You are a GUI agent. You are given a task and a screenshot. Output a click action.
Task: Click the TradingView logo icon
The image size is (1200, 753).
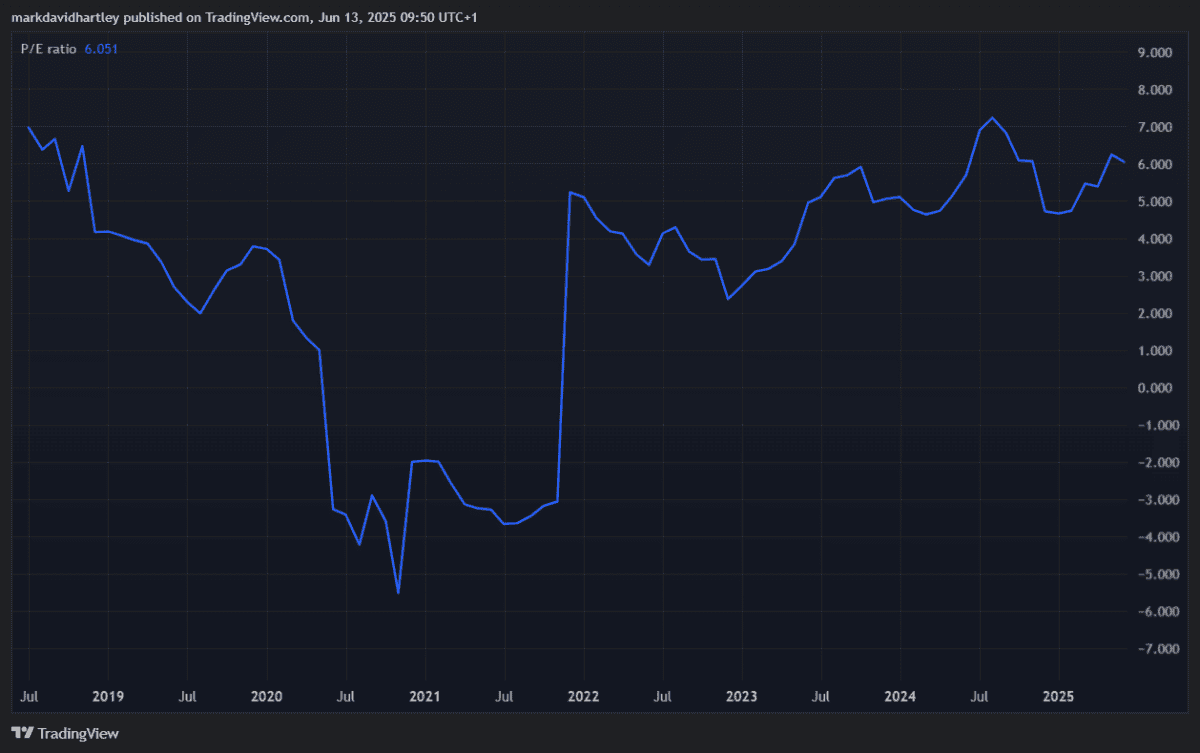point(23,734)
